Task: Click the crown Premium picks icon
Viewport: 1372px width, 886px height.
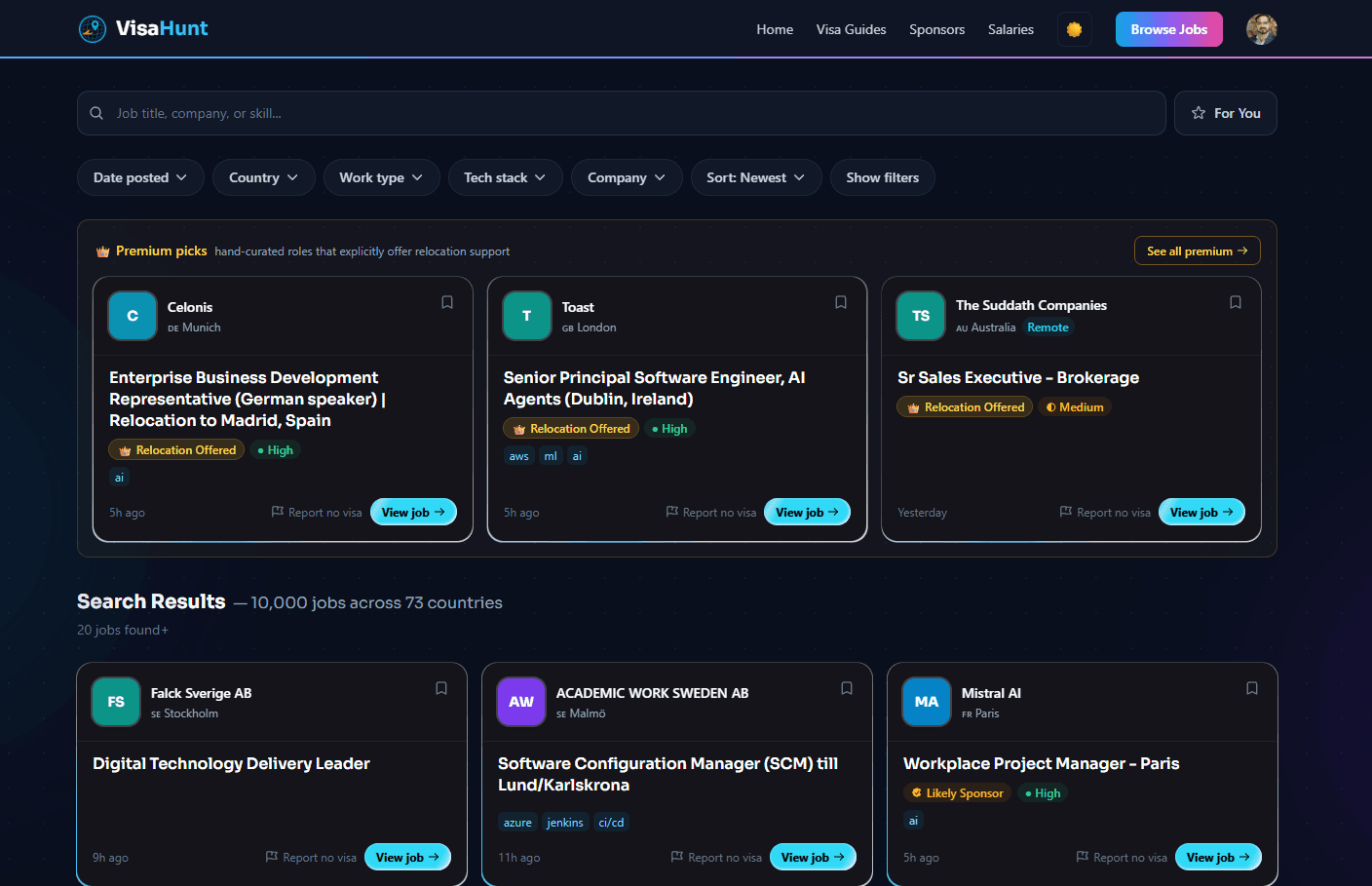Action: [x=102, y=251]
